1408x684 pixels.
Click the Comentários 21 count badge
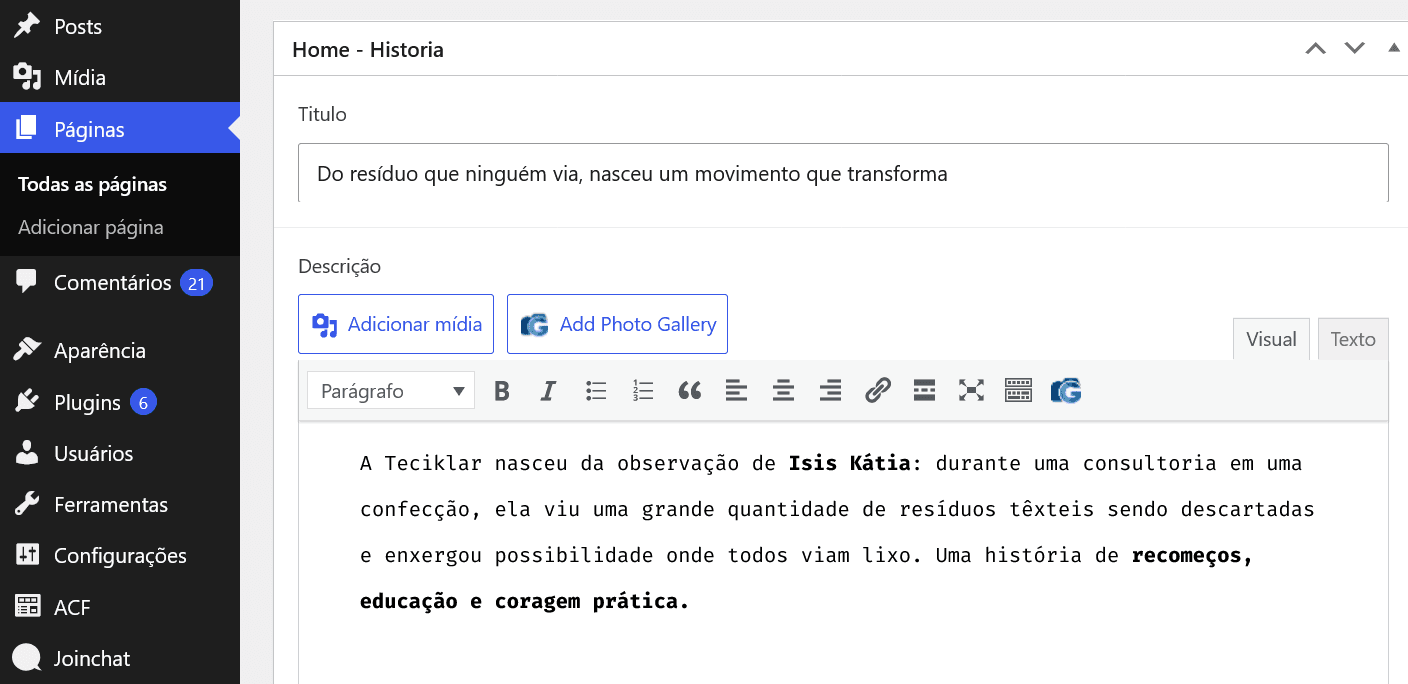click(x=196, y=284)
